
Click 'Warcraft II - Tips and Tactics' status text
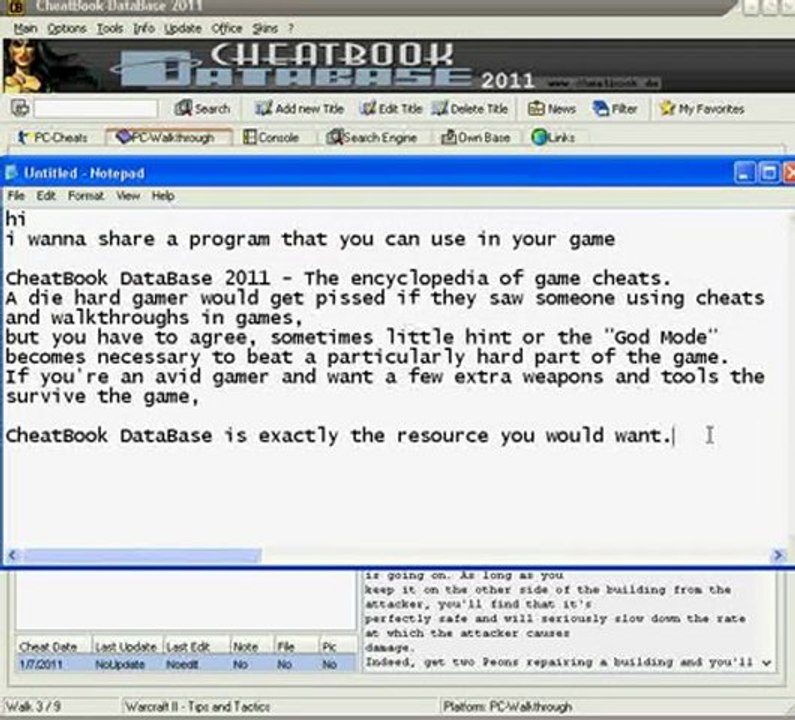tap(197, 706)
